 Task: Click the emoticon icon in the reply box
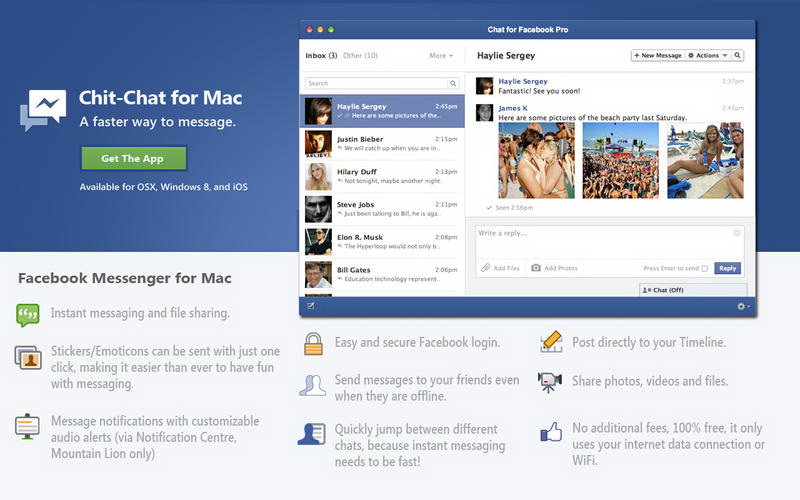pos(737,233)
